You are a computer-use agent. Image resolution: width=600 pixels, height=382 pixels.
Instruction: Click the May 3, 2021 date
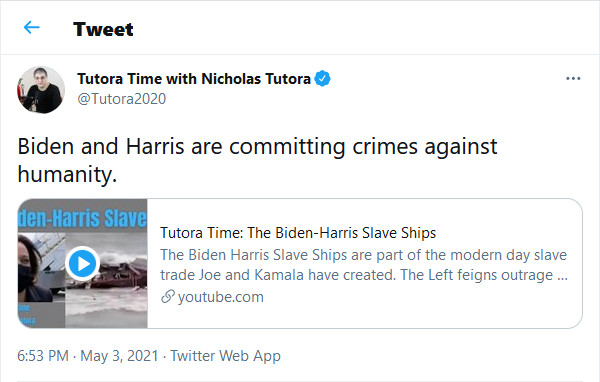point(119,356)
